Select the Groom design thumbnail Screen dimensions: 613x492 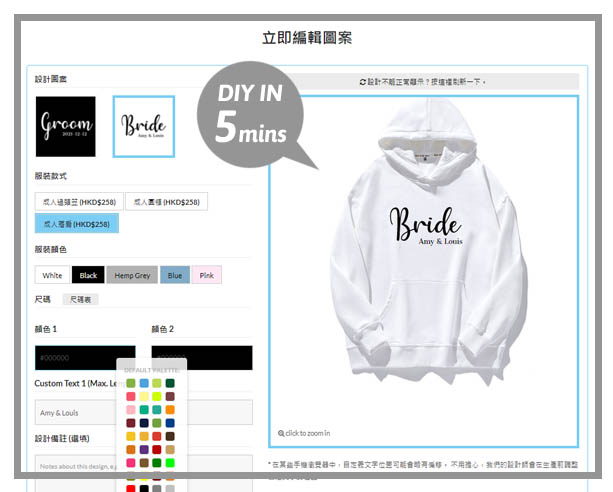(x=66, y=127)
